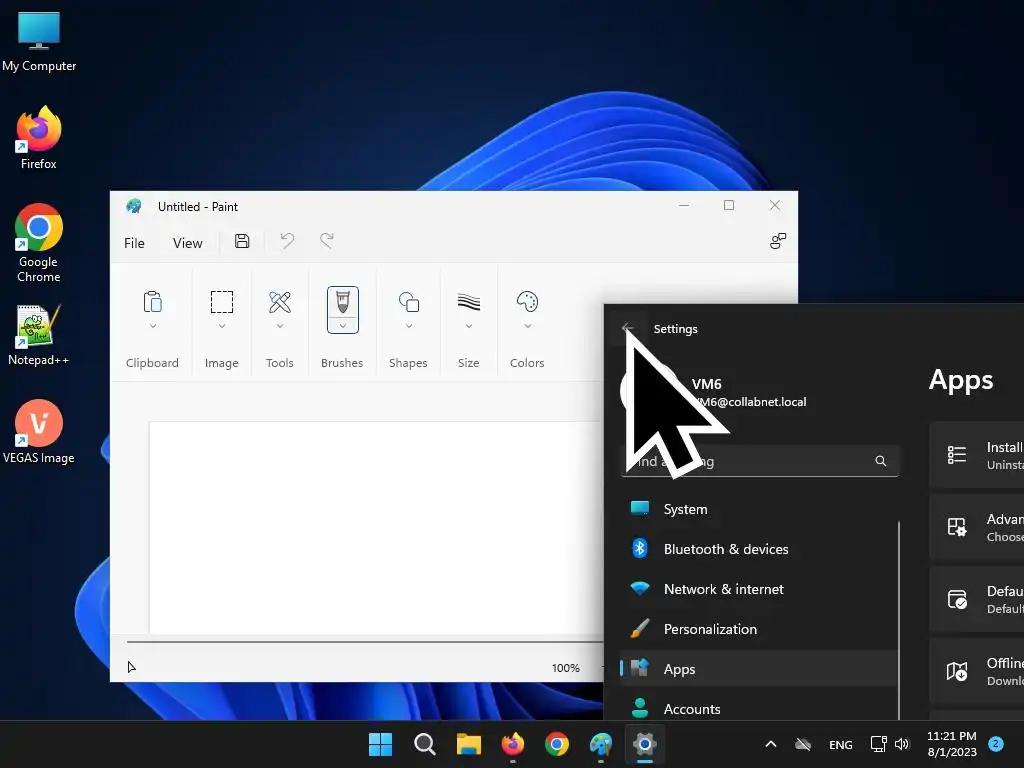The image size is (1024, 768).
Task: Open taskbar Search
Action: [x=424, y=744]
